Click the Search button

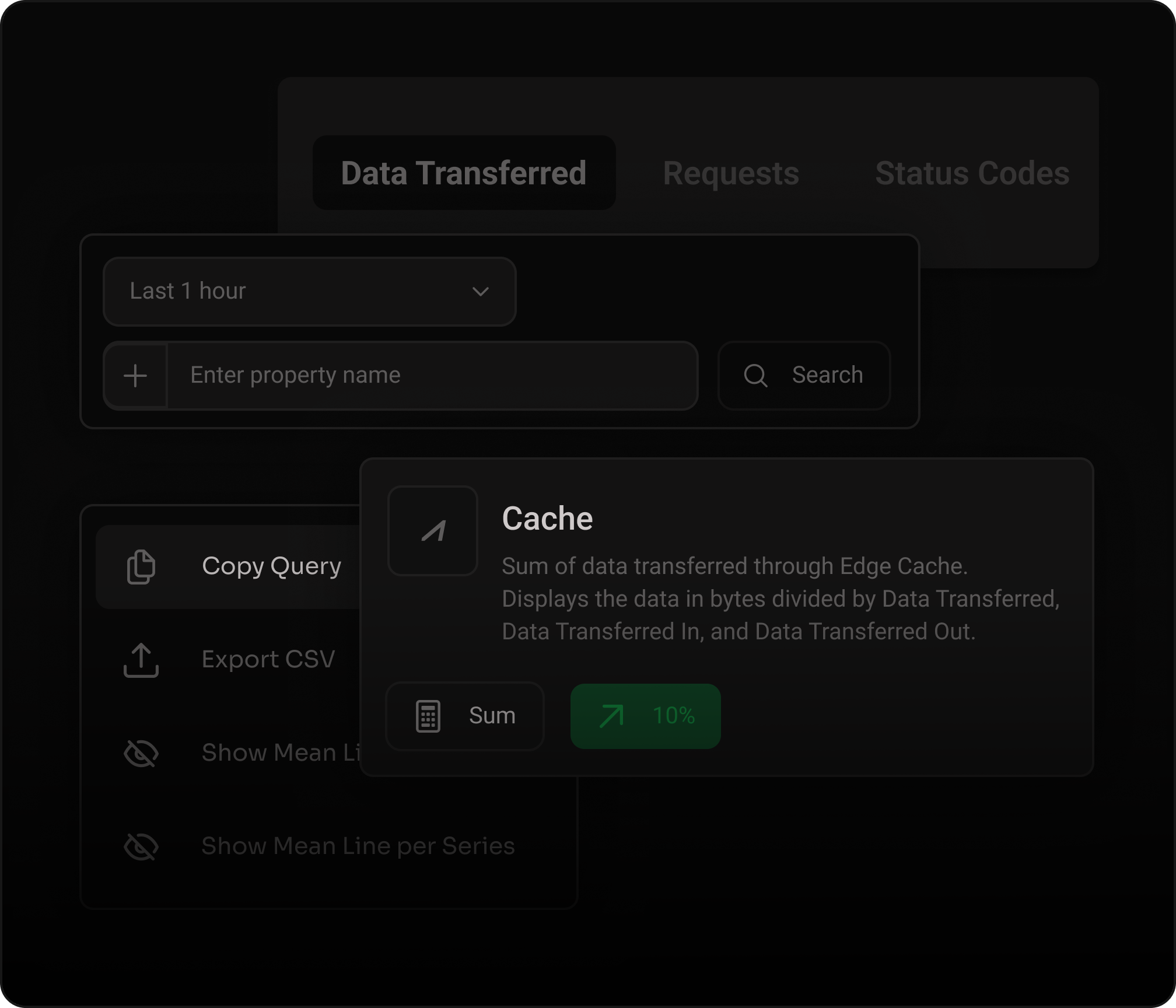tap(805, 375)
